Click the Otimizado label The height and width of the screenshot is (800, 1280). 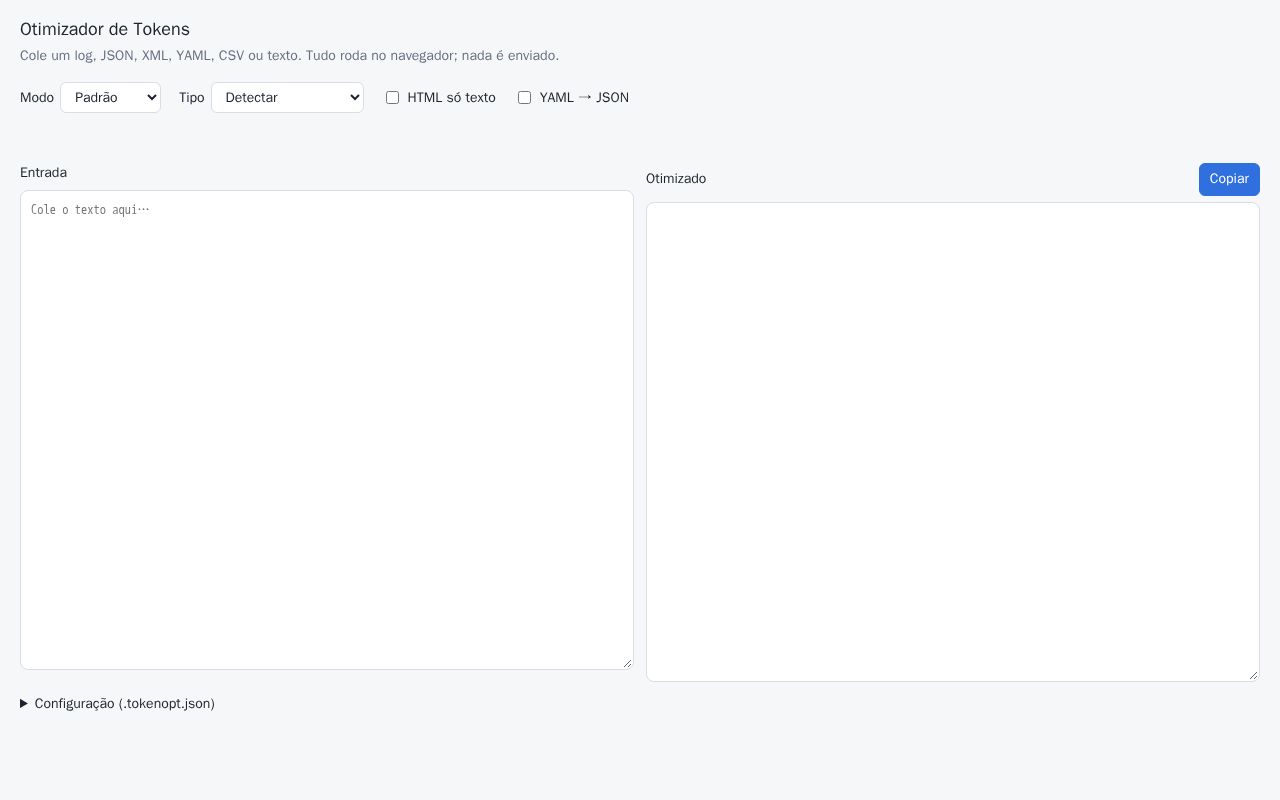676,178
